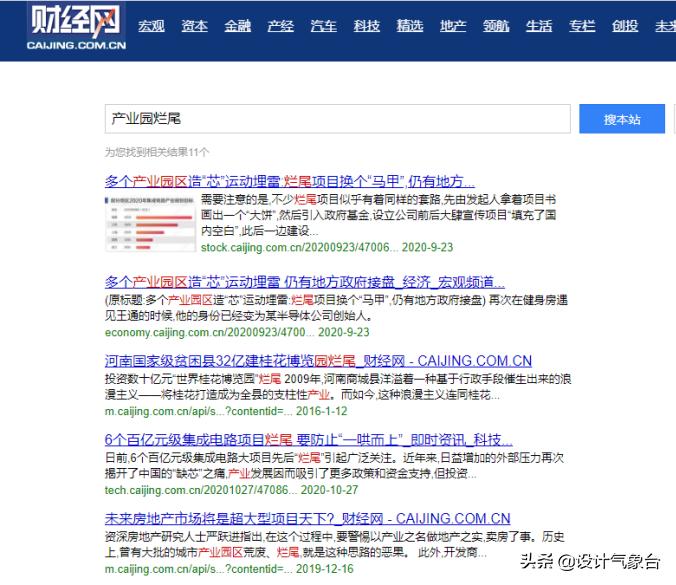Click the 财经网 CAIJING.COM.CN logo

(76, 27)
